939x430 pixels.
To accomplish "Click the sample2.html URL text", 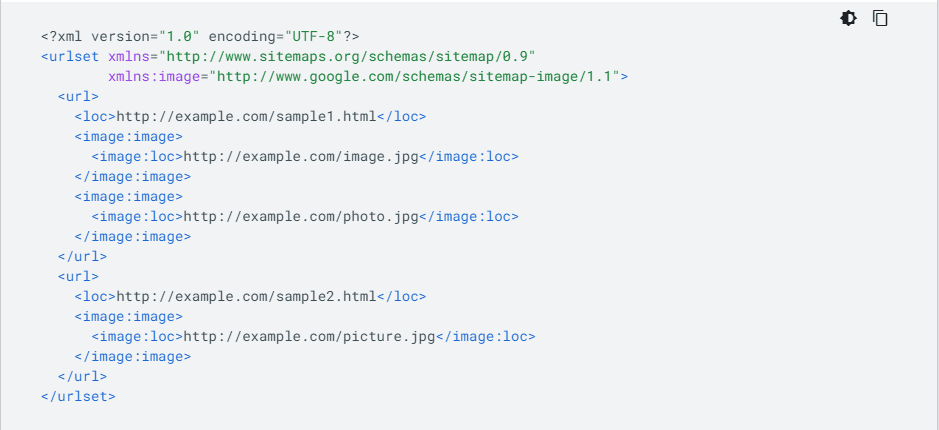I will tap(246, 296).
